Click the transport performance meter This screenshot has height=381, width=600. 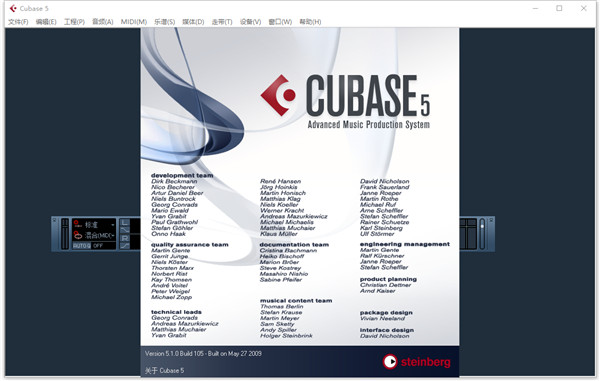point(65,233)
